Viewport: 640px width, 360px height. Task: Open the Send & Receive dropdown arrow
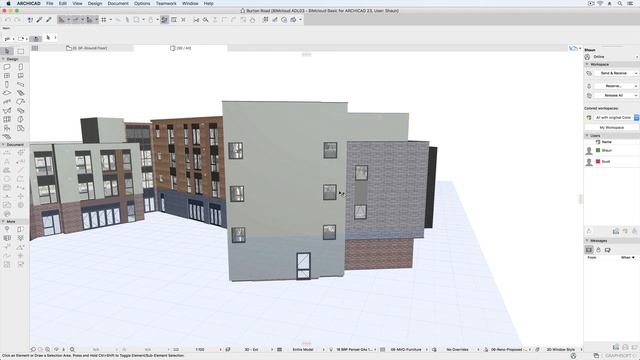[x=636, y=73]
